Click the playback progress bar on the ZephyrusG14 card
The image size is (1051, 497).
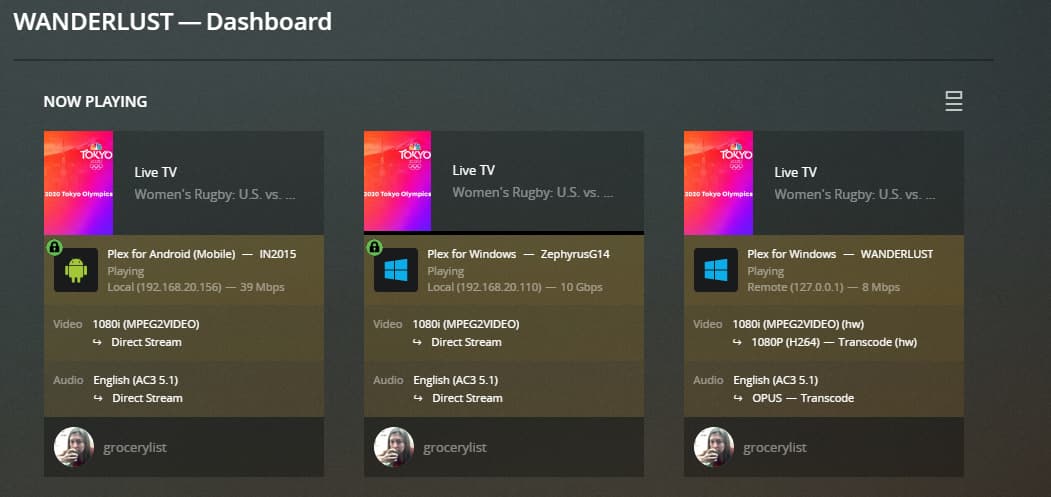click(x=504, y=233)
